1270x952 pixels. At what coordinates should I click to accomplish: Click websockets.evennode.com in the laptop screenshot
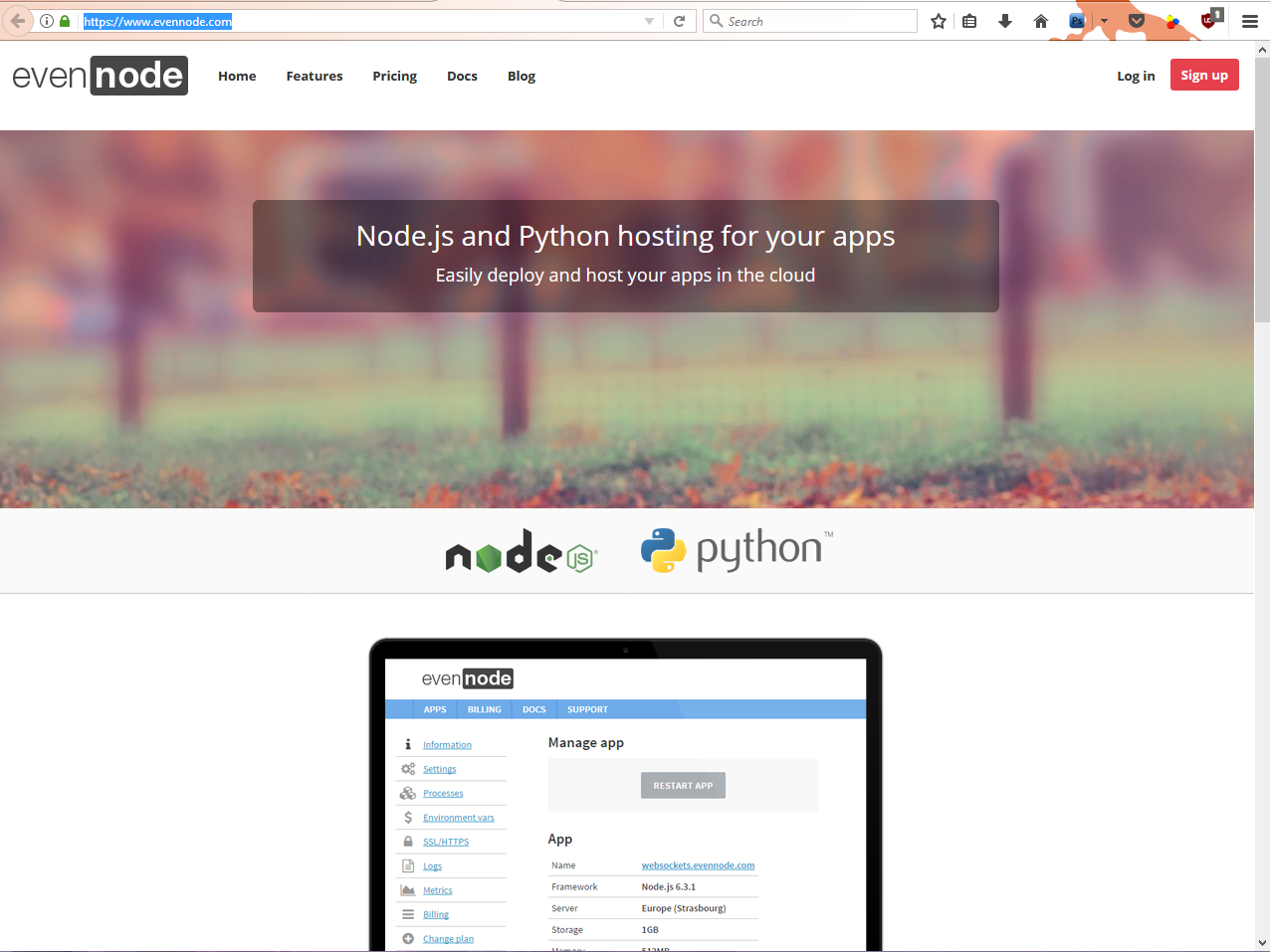click(x=698, y=865)
